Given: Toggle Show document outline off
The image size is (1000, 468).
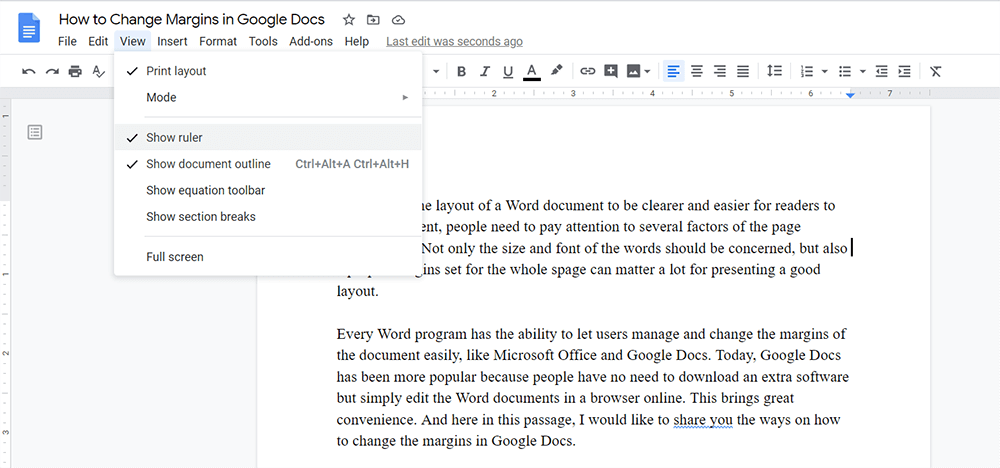Looking at the screenshot, I should 208,164.
